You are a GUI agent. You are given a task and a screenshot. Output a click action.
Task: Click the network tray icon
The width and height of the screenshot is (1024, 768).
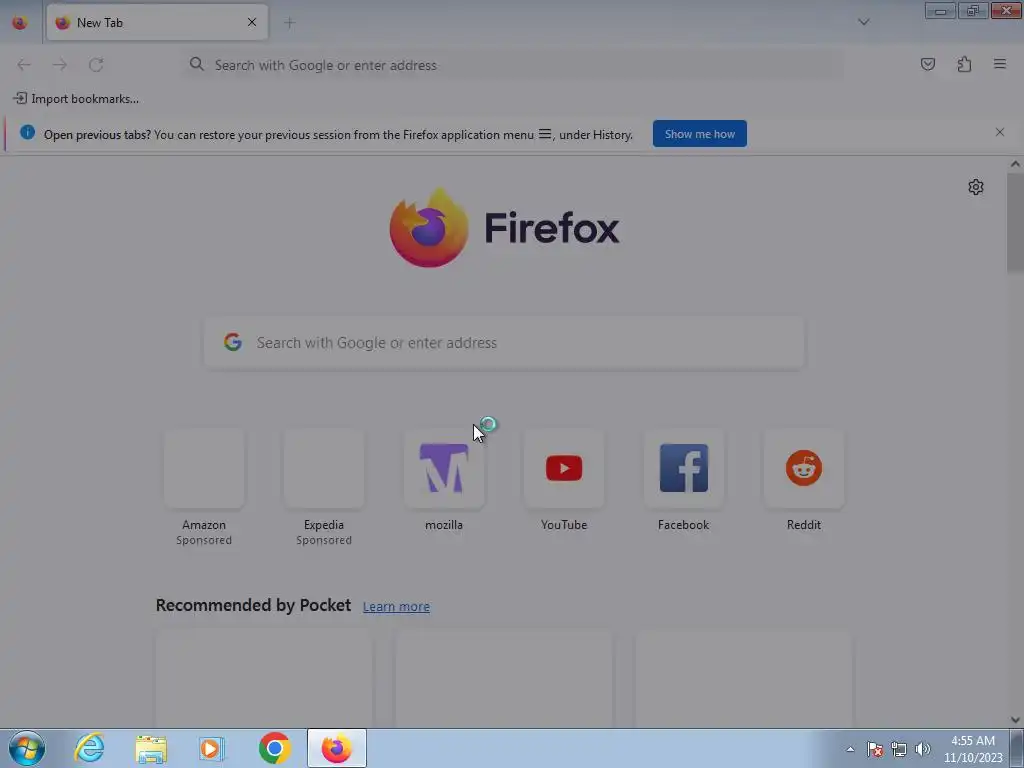(x=899, y=749)
